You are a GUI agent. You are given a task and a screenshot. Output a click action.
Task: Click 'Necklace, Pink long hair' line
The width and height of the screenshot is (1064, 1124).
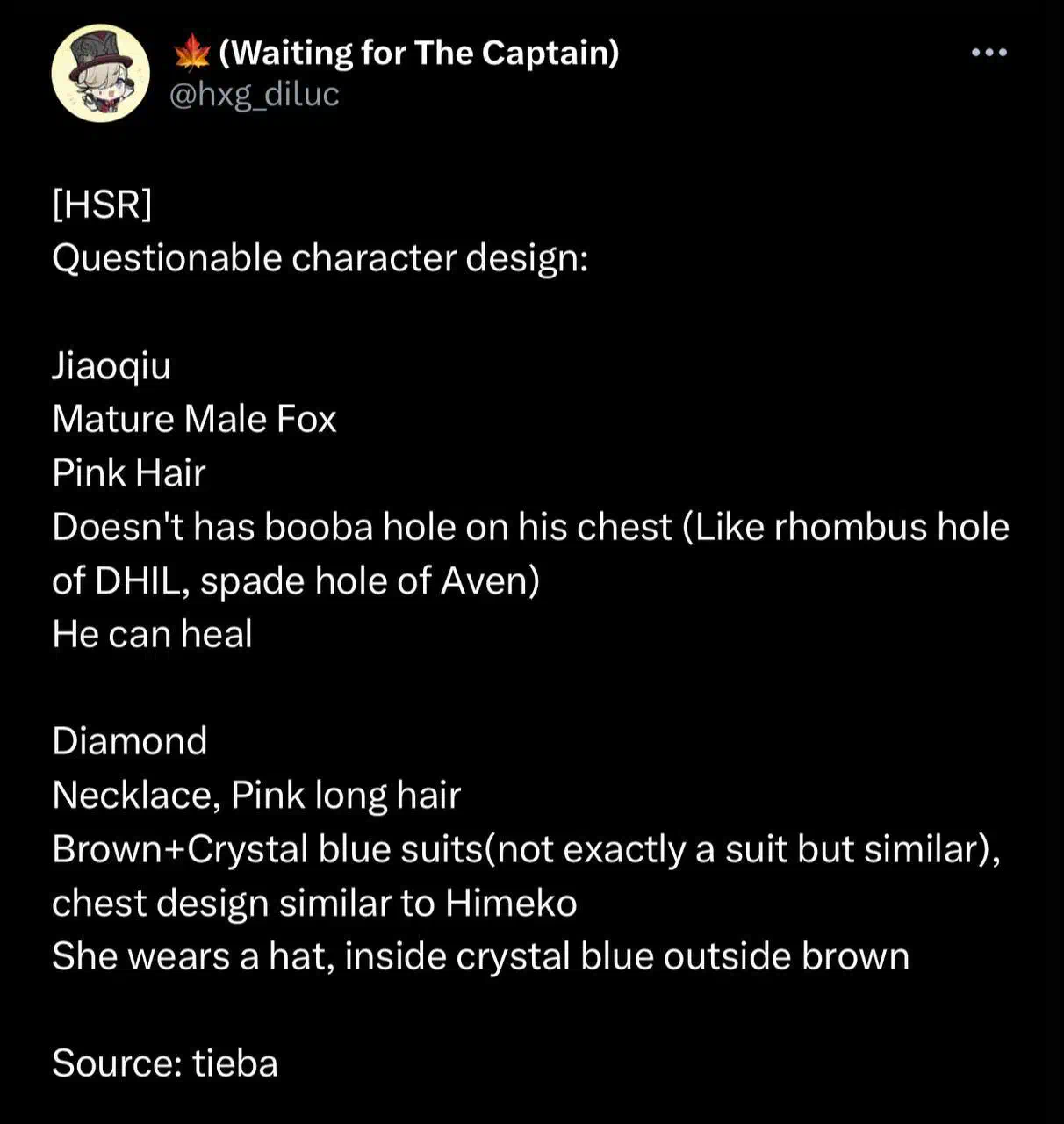click(x=256, y=796)
